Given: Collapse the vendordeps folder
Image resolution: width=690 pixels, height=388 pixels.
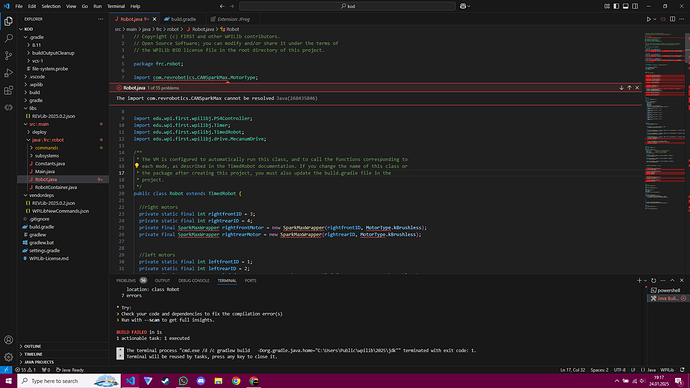Looking at the screenshot, I should click(41, 195).
